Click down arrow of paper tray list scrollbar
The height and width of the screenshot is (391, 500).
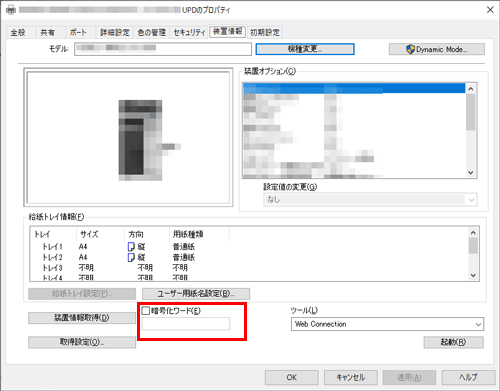[473, 275]
